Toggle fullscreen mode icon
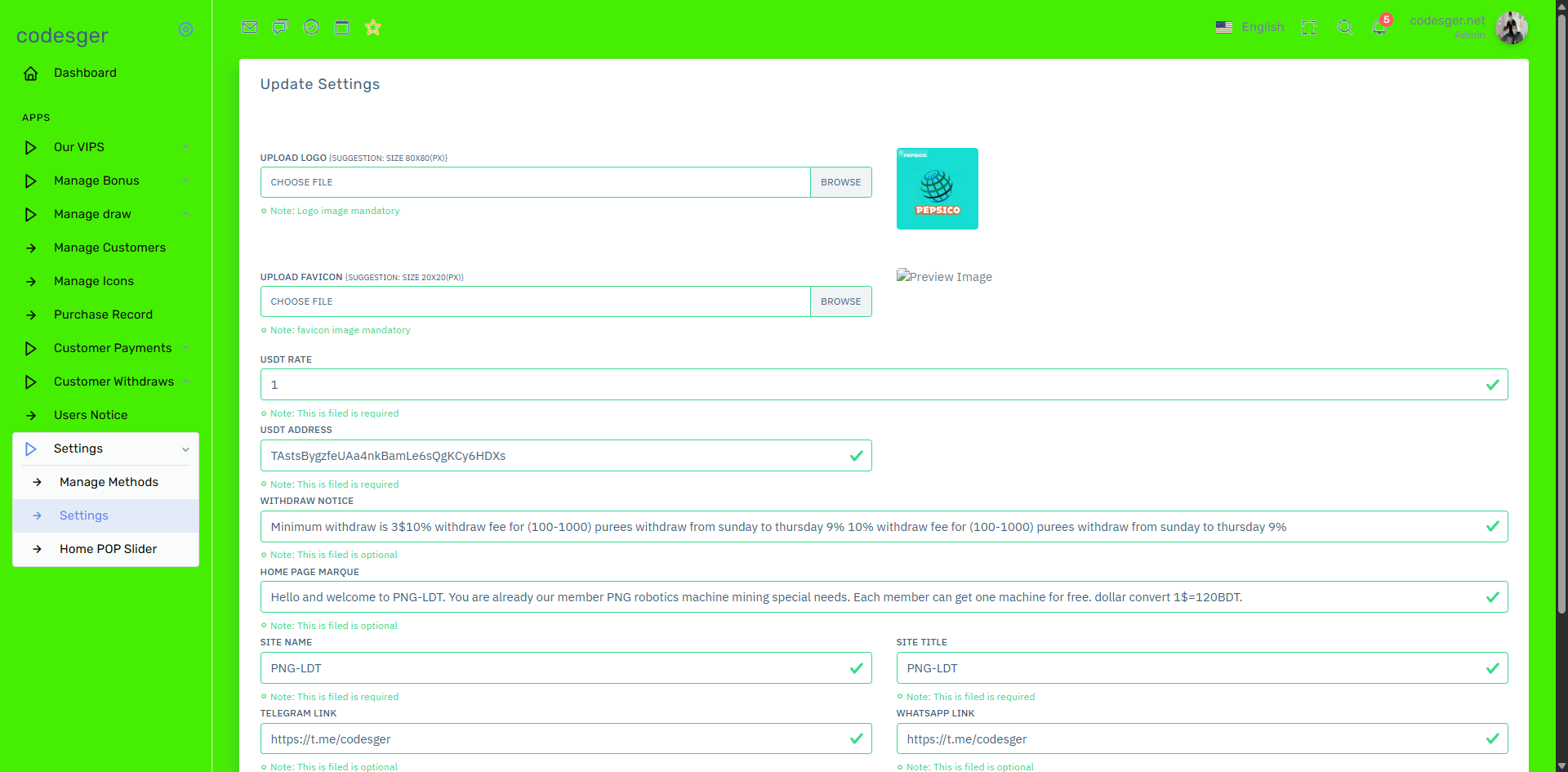This screenshot has width=1568, height=772. (1309, 28)
